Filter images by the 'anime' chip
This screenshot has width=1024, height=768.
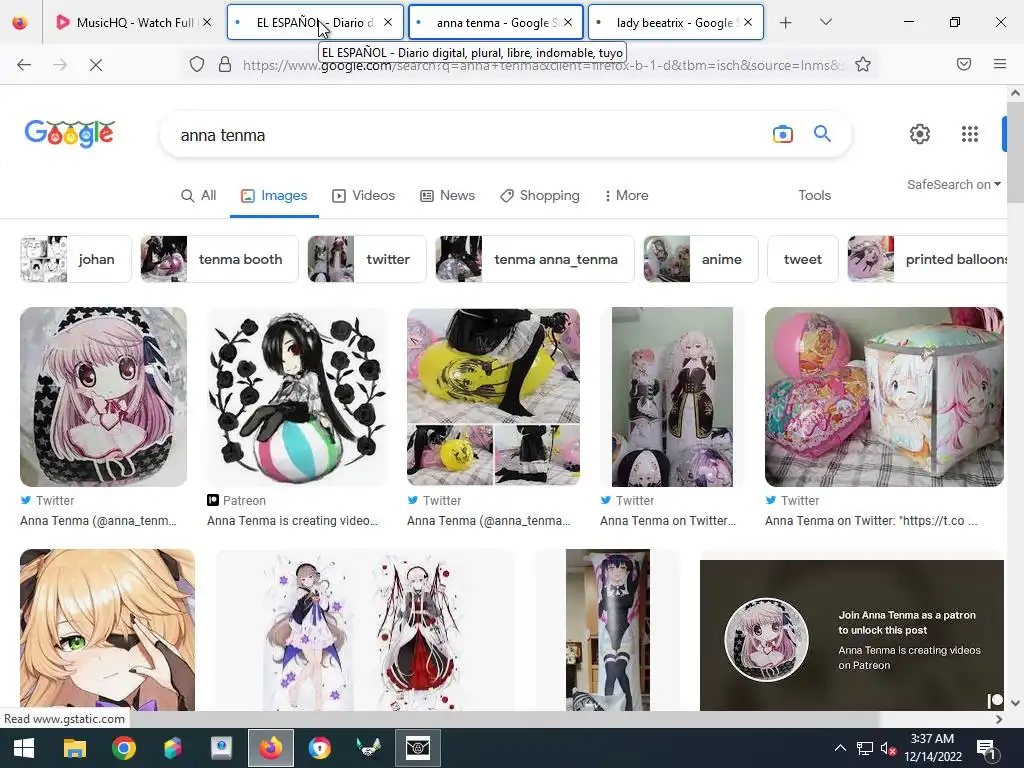pos(701,259)
